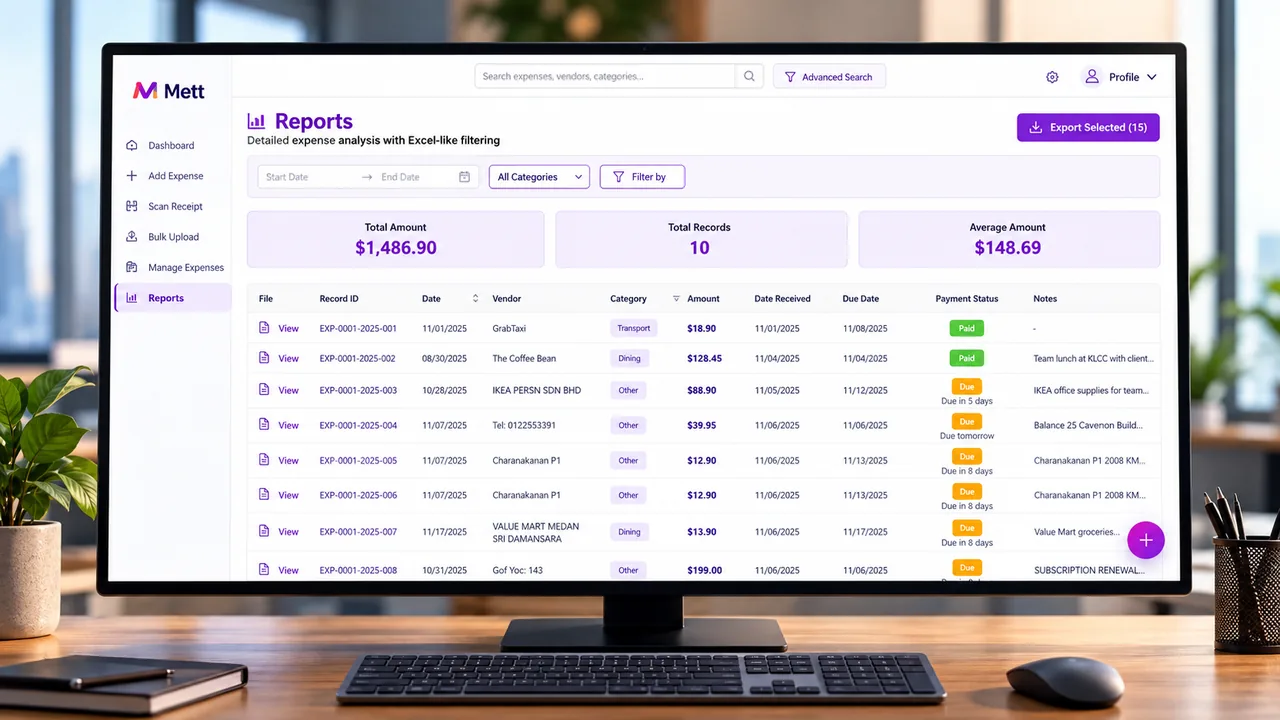Click the Due Date column header

click(860, 298)
